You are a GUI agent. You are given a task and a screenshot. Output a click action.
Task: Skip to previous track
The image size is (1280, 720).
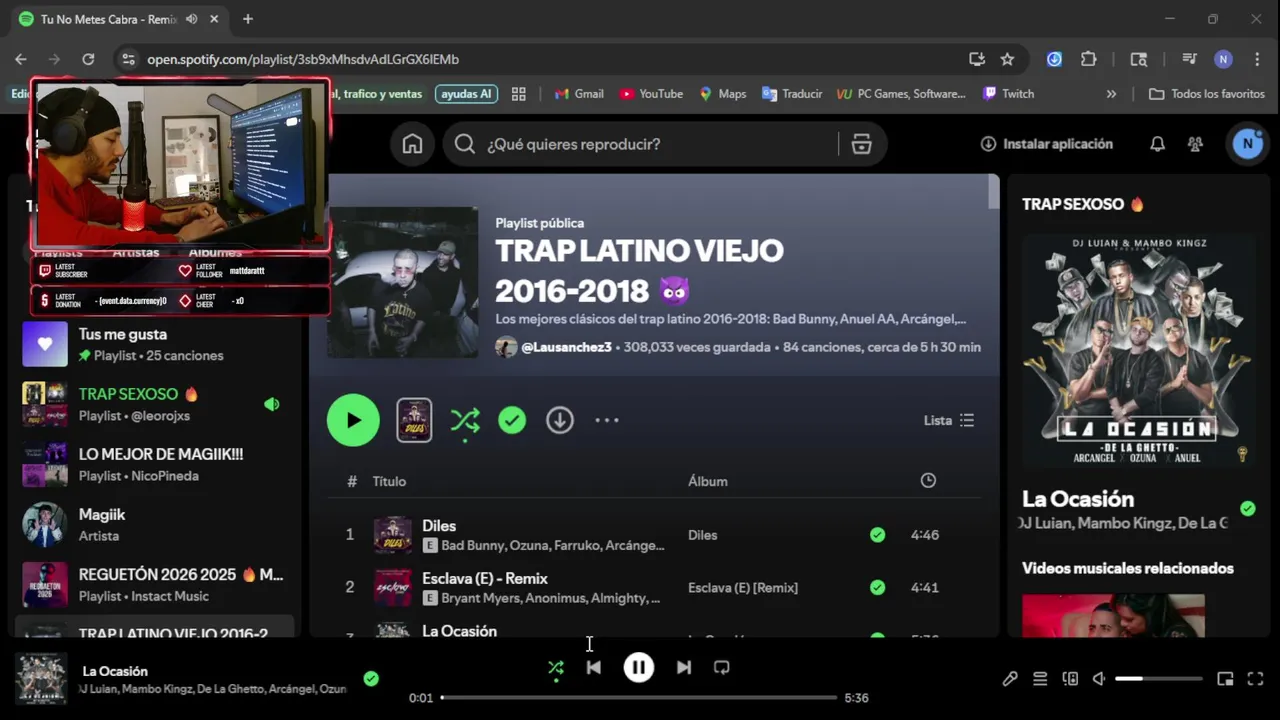pos(594,667)
